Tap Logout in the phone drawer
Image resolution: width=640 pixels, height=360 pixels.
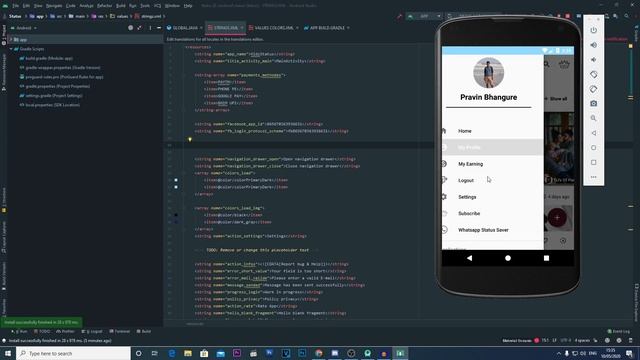(492, 180)
